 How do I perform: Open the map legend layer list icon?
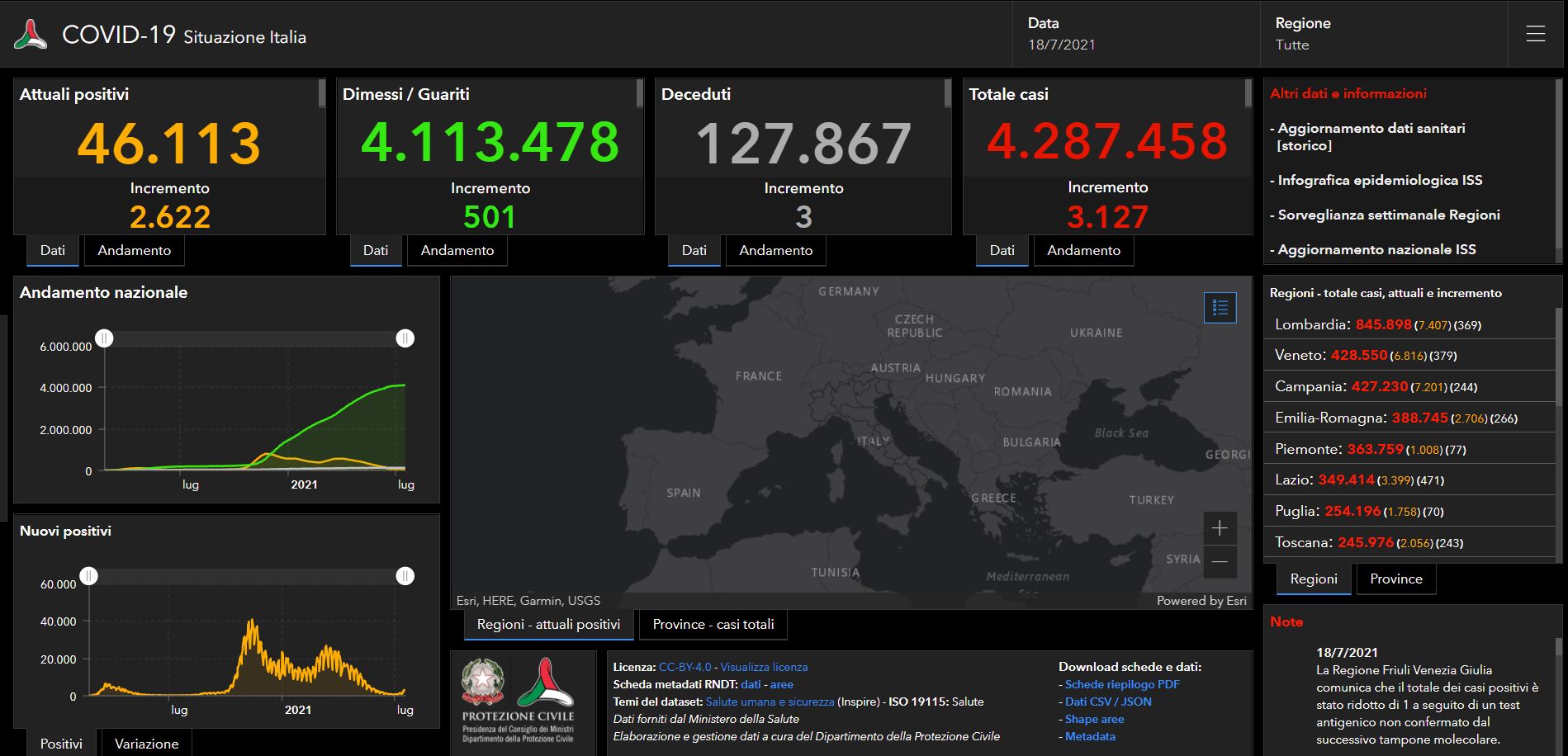tap(1220, 307)
